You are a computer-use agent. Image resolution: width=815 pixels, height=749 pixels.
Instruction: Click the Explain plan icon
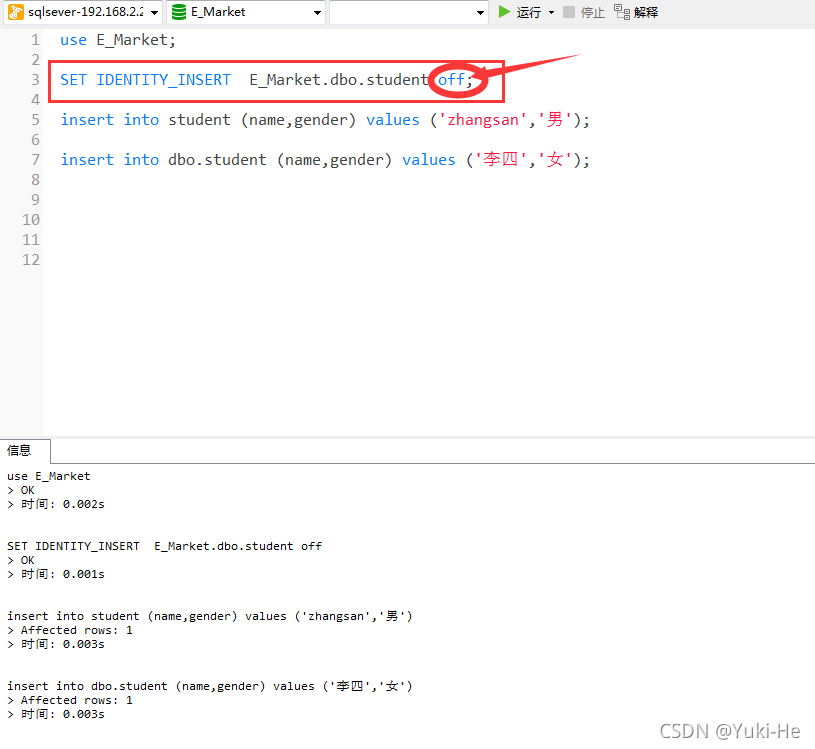pos(622,11)
